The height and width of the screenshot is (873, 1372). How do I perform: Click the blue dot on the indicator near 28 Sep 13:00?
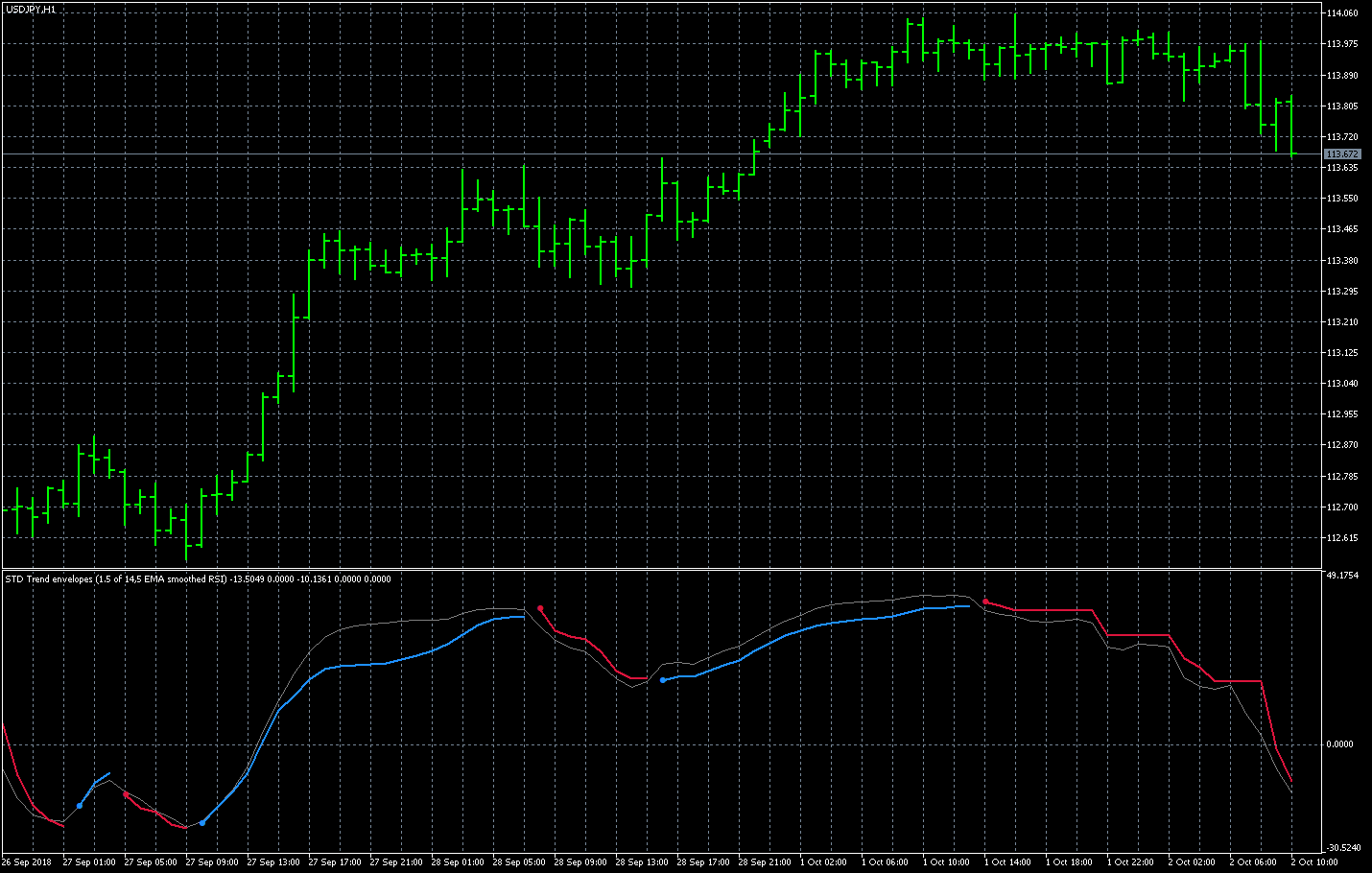(663, 679)
